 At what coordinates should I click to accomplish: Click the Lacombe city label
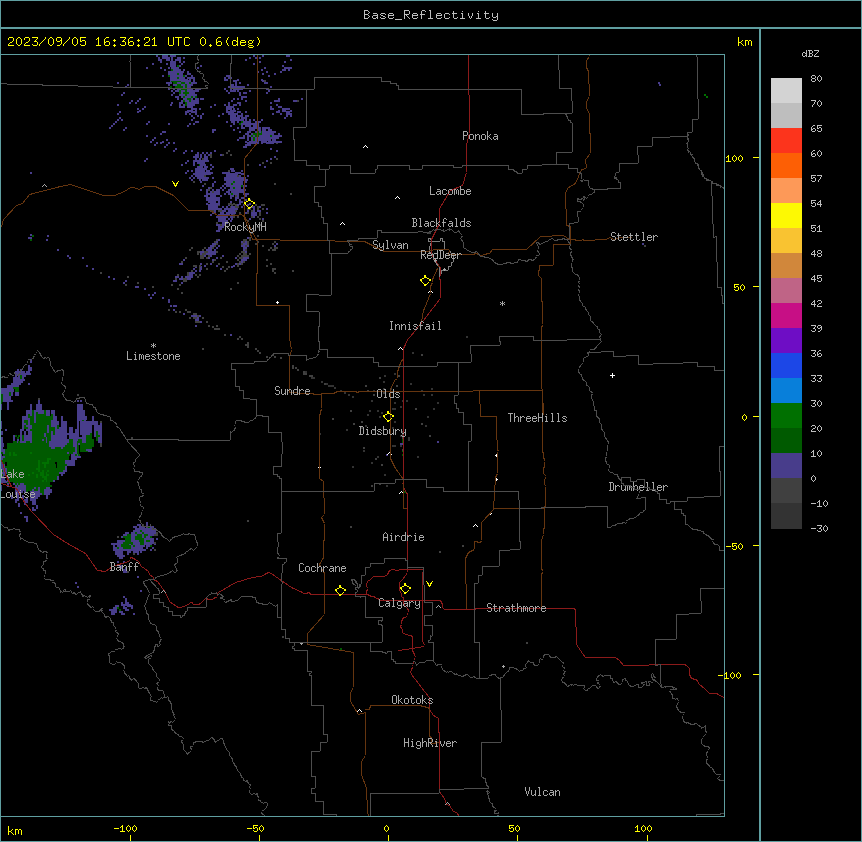pos(450,191)
